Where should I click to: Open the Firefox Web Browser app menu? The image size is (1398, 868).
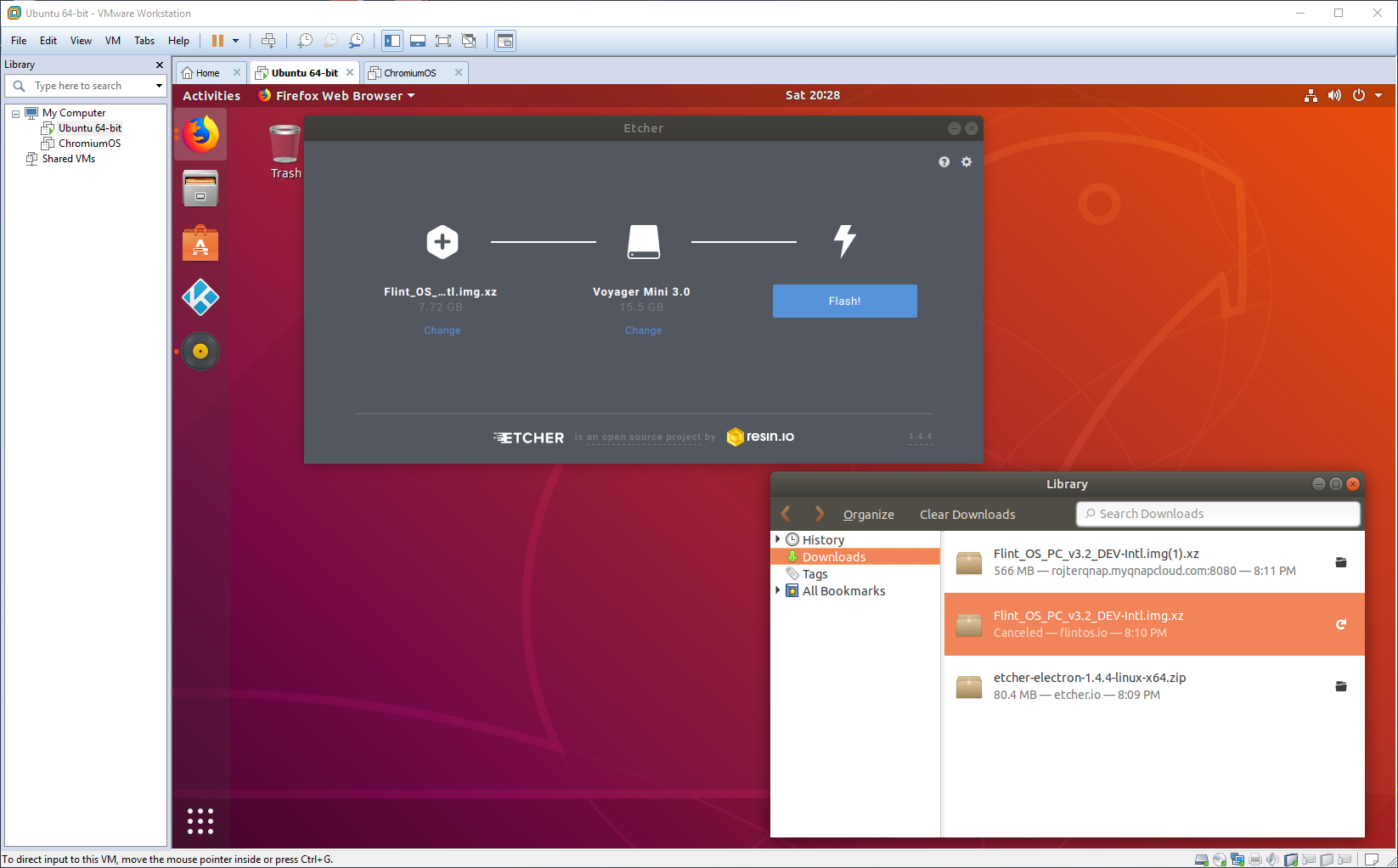pos(336,96)
